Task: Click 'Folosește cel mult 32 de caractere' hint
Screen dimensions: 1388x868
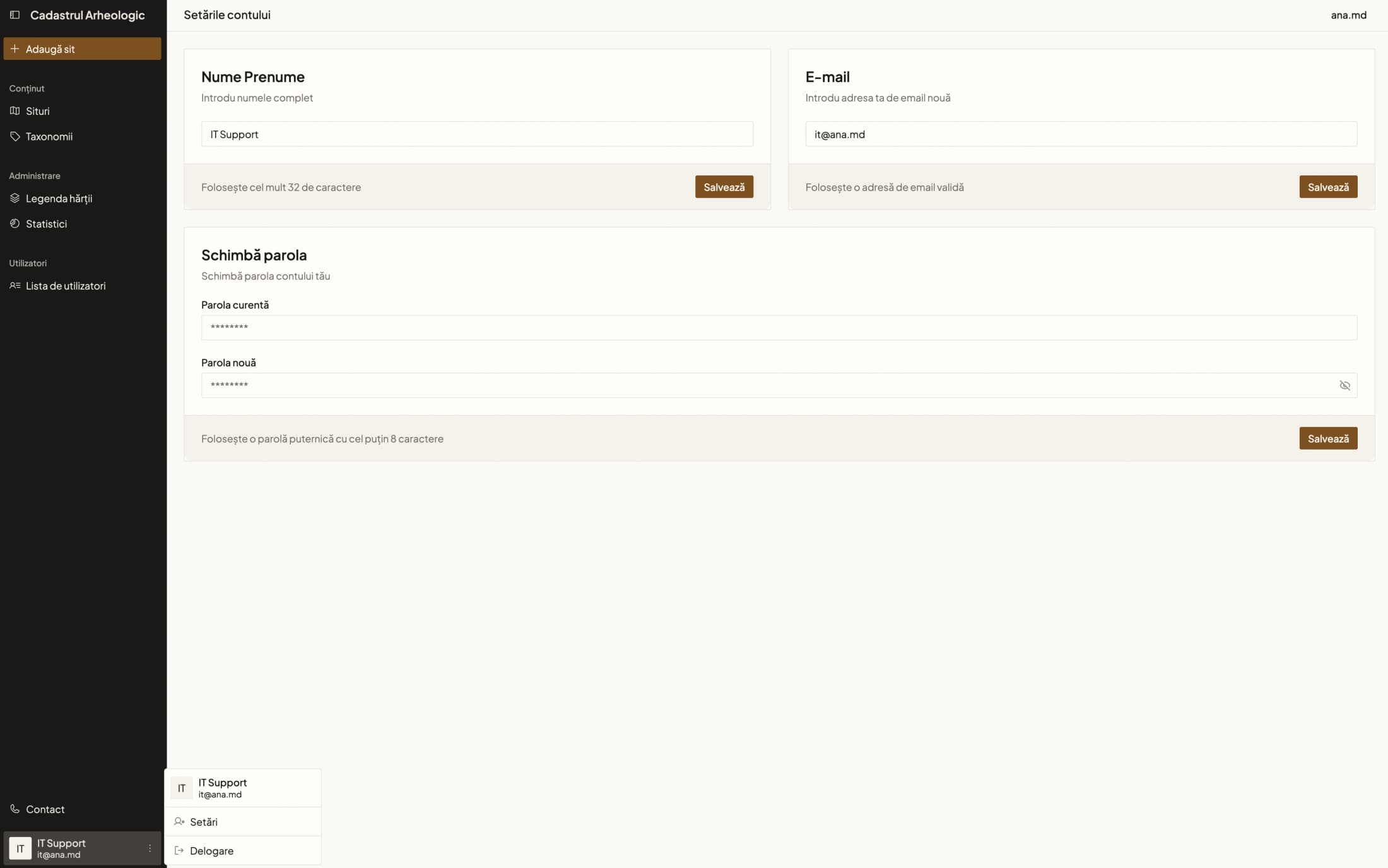Action: pyautogui.click(x=281, y=187)
